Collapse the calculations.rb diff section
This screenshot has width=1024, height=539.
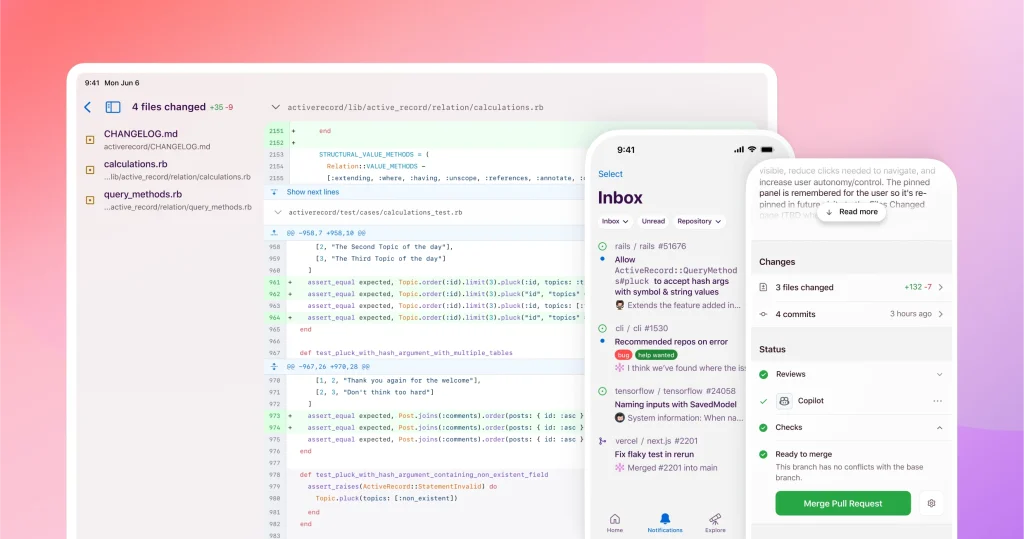point(276,107)
